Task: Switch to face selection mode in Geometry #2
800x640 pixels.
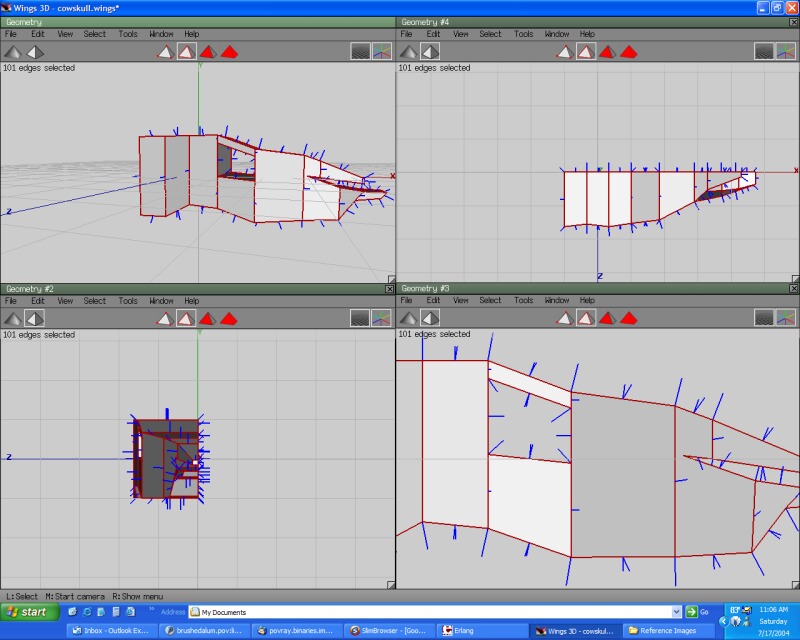Action: click(208, 318)
